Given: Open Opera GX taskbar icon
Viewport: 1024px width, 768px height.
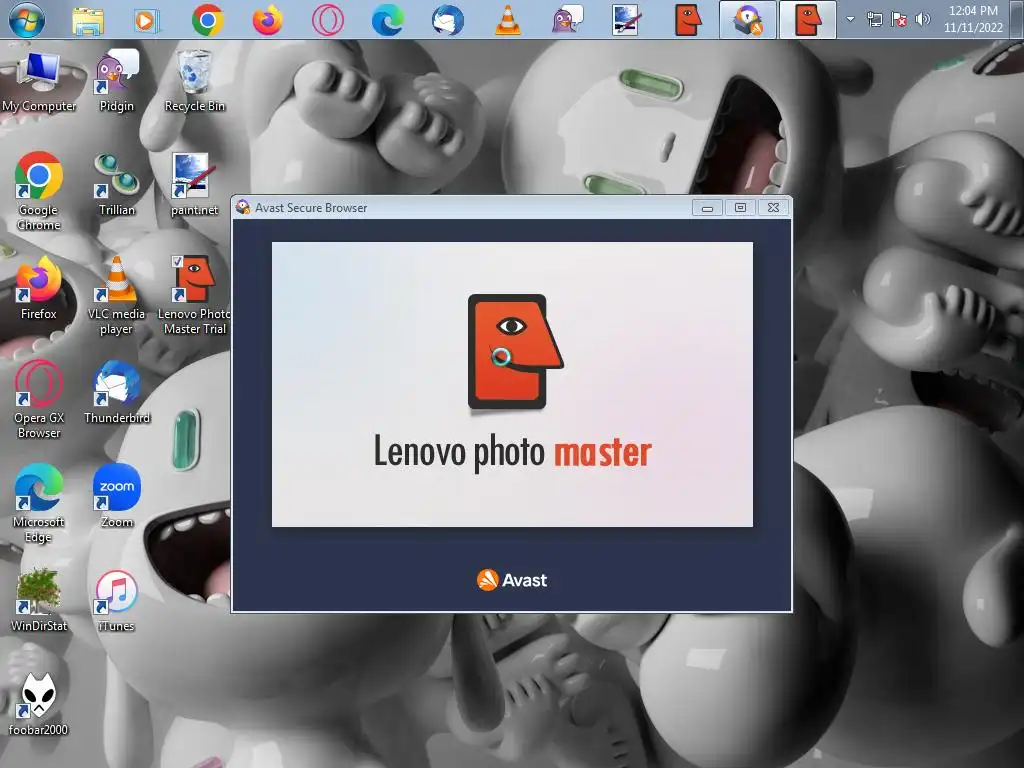Looking at the screenshot, I should tap(328, 20).
